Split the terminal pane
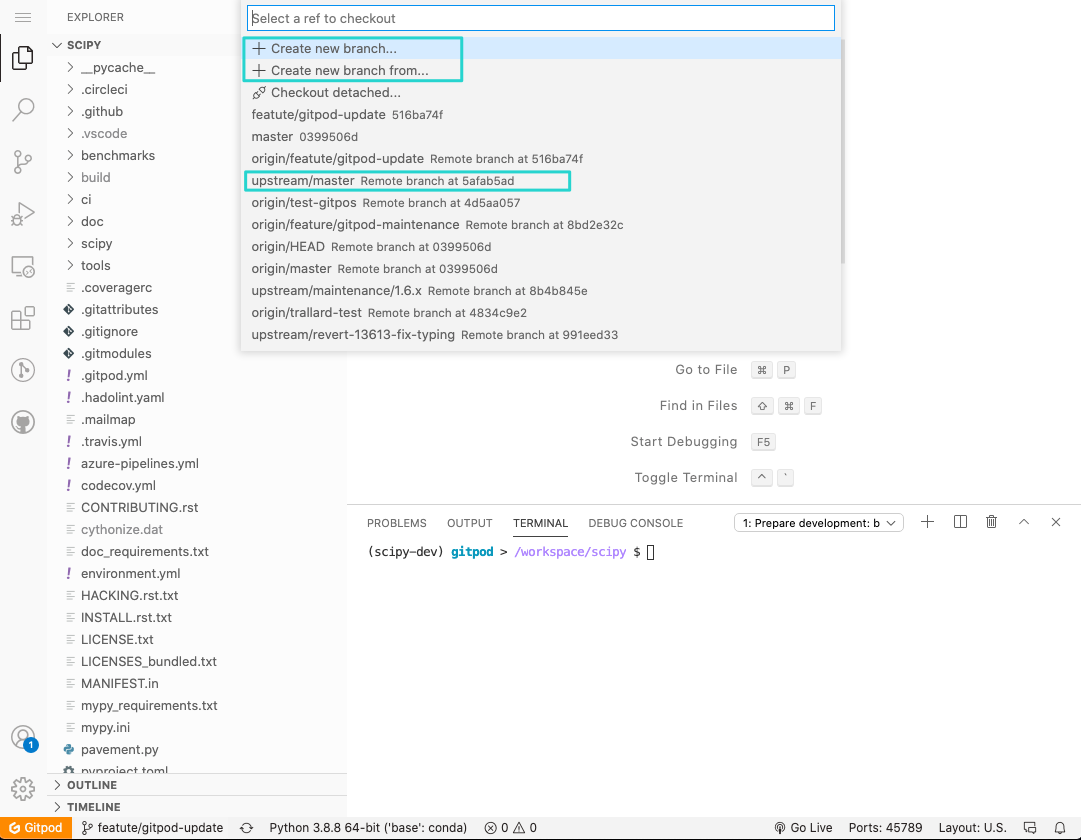Image resolution: width=1081 pixels, height=840 pixels. (959, 521)
